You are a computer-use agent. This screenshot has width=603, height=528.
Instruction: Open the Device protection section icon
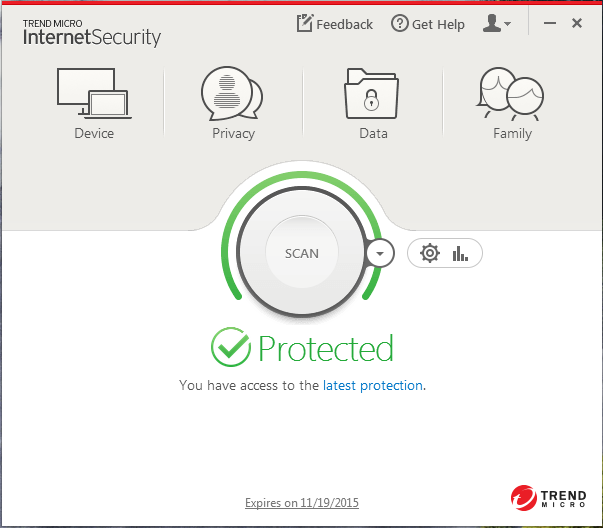click(94, 93)
